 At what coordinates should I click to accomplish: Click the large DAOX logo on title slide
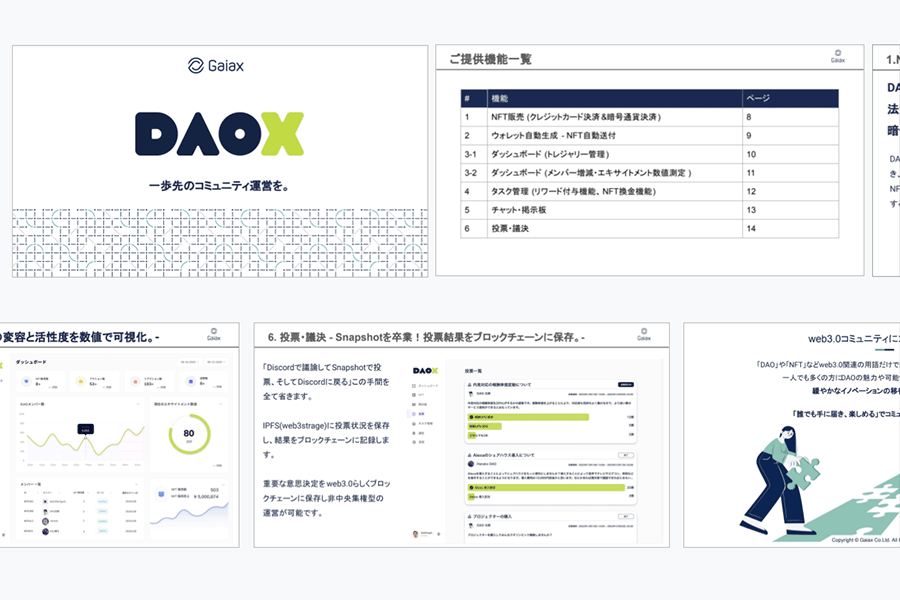[219, 134]
